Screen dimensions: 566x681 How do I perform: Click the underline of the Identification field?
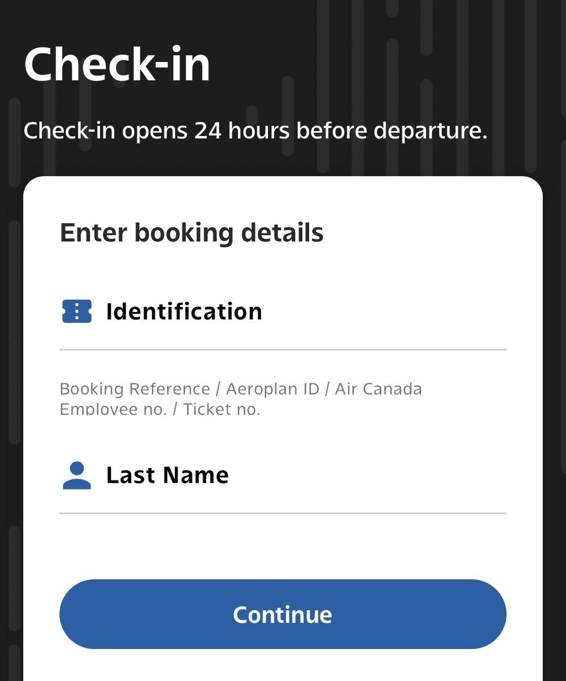[x=283, y=349]
